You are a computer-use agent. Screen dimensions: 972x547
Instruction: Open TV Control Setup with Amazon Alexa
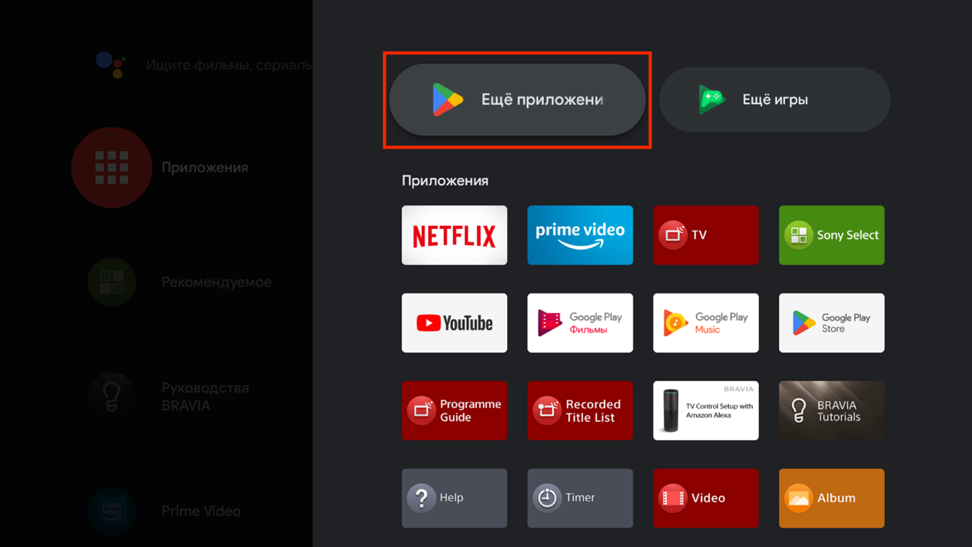(706, 411)
